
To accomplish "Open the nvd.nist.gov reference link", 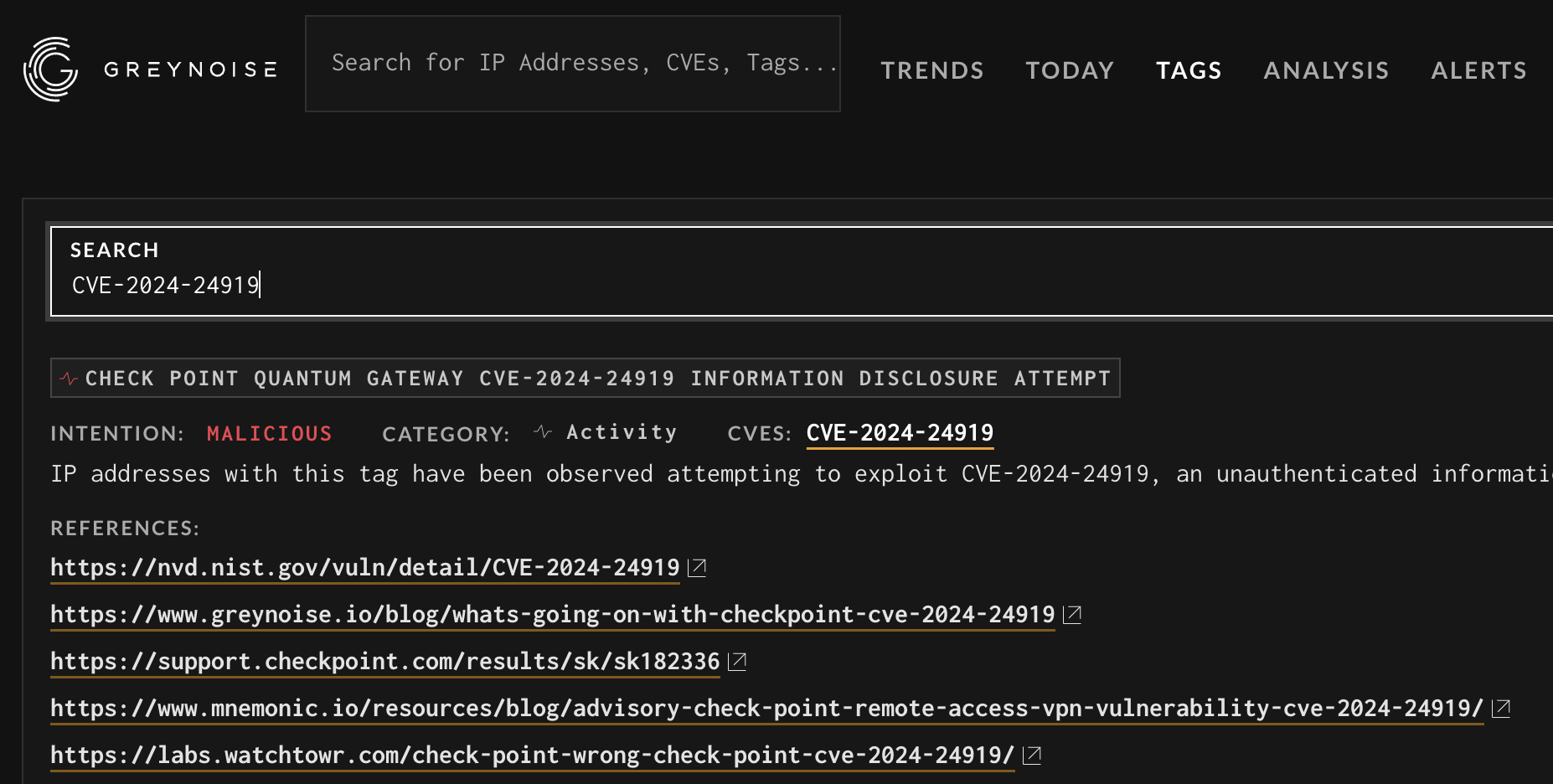I will point(365,568).
